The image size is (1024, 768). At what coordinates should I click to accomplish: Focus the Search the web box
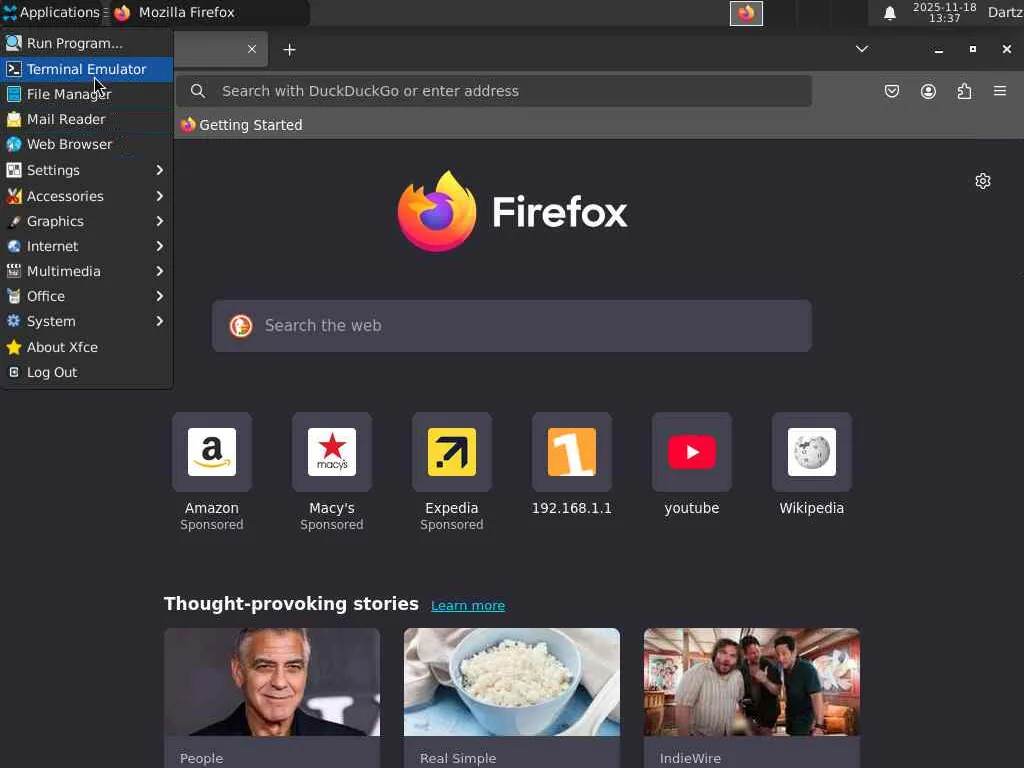[511, 325]
